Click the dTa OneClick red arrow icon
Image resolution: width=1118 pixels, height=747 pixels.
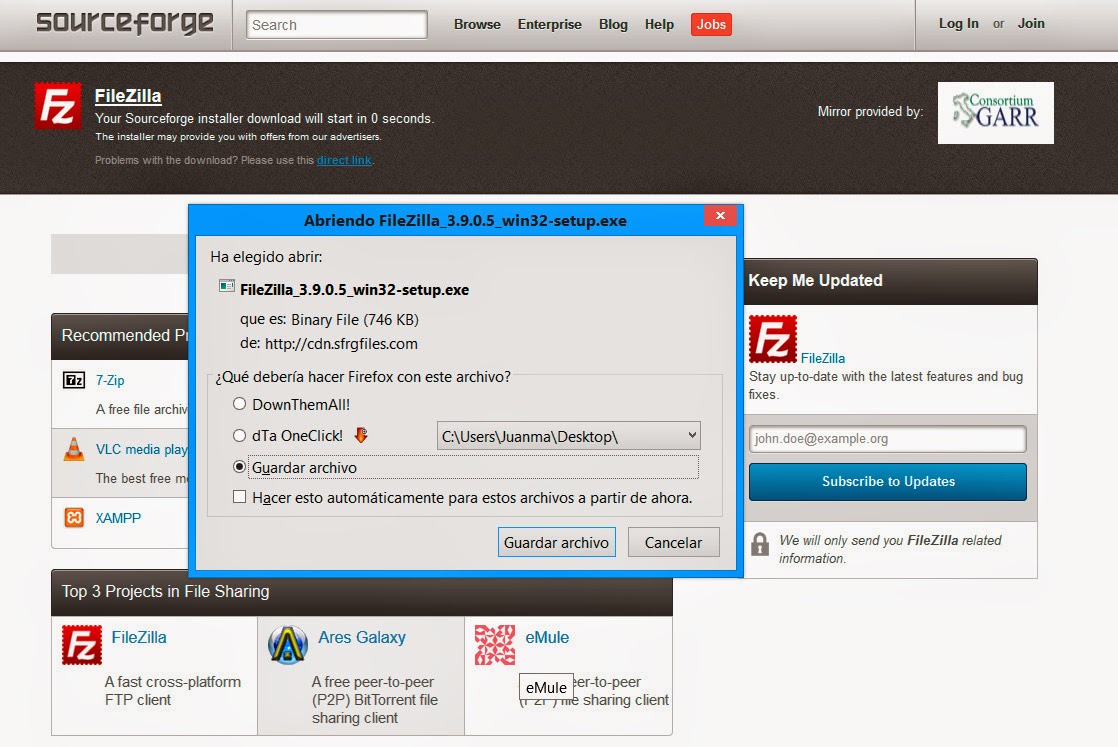click(x=361, y=435)
